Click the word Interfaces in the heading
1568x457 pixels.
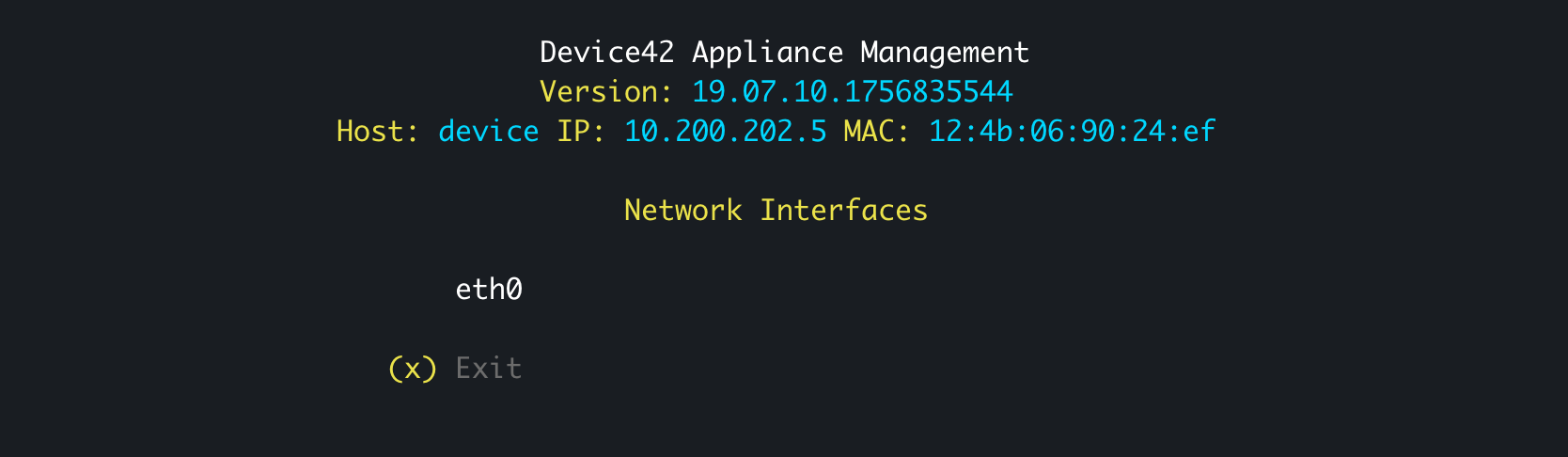click(843, 211)
